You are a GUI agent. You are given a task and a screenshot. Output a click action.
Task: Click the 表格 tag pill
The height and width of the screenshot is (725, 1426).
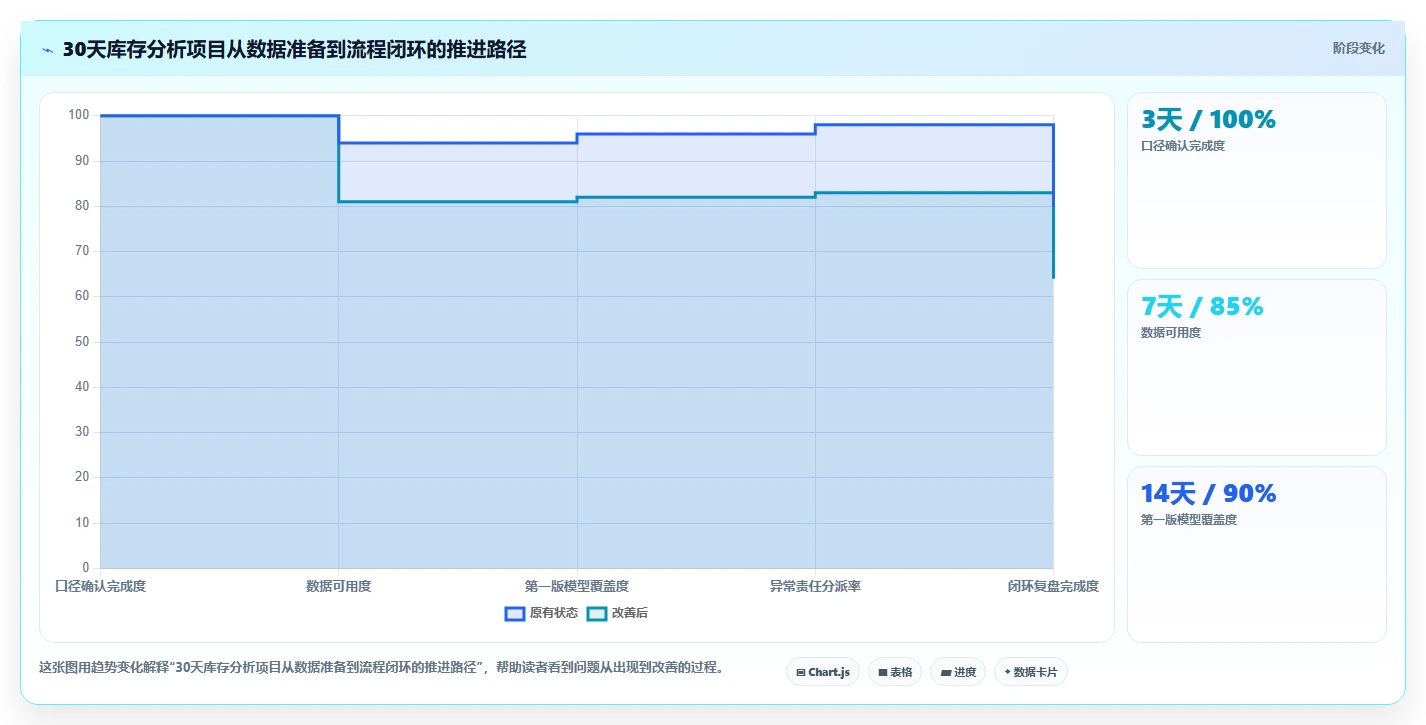point(895,672)
